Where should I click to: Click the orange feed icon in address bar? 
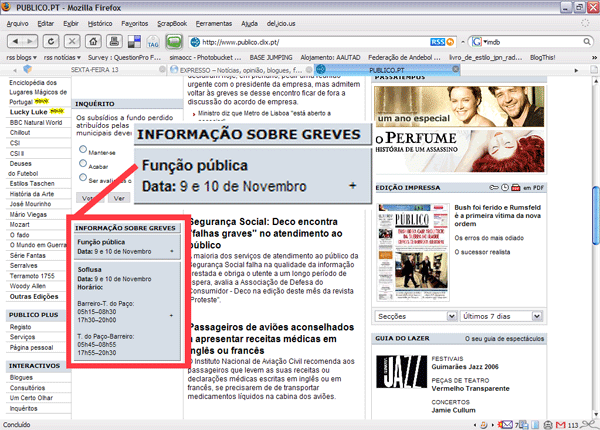[450, 42]
